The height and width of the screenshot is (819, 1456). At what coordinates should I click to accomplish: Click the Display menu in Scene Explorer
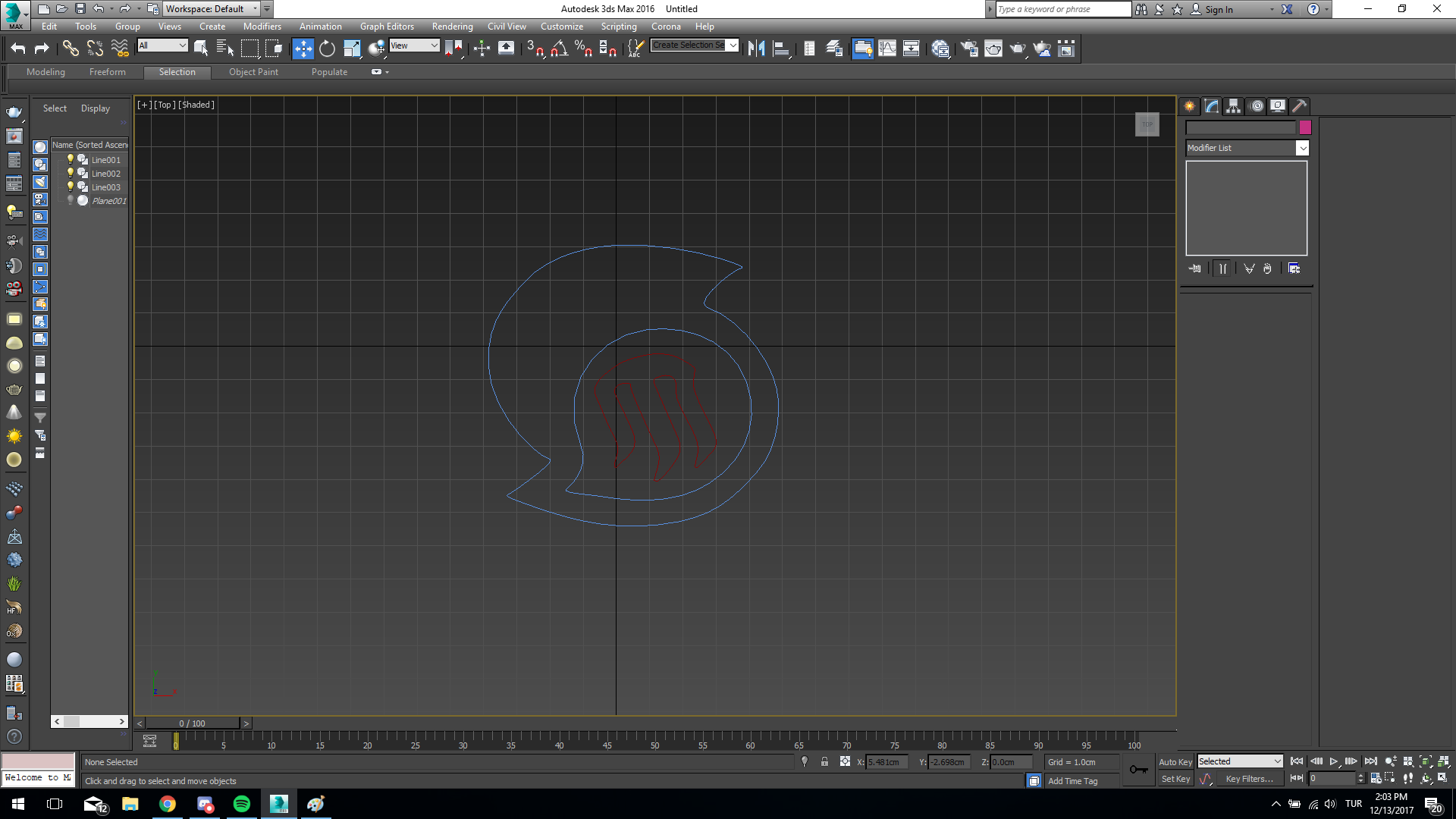96,108
